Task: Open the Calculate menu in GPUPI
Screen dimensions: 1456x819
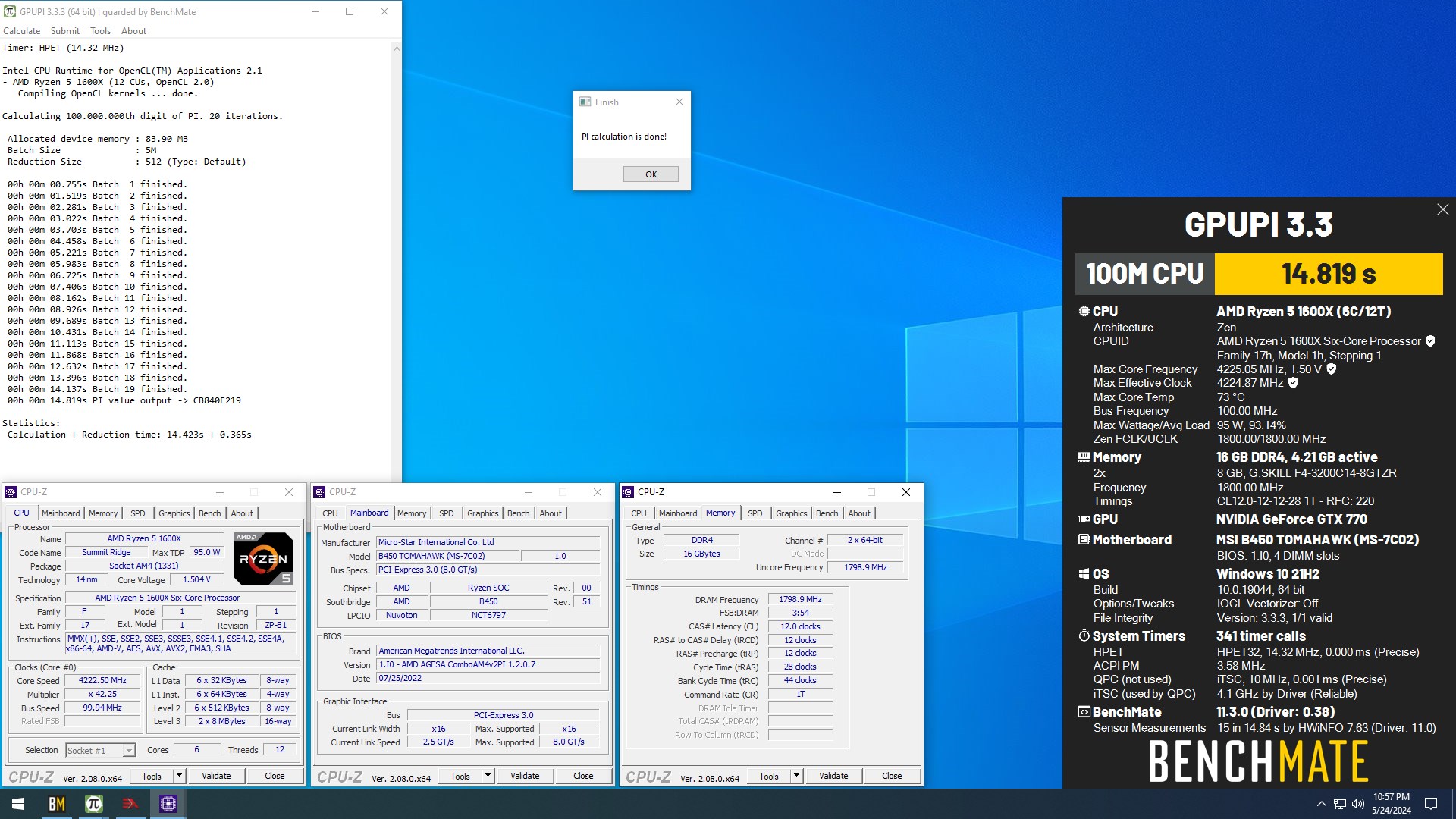Action: pos(22,31)
